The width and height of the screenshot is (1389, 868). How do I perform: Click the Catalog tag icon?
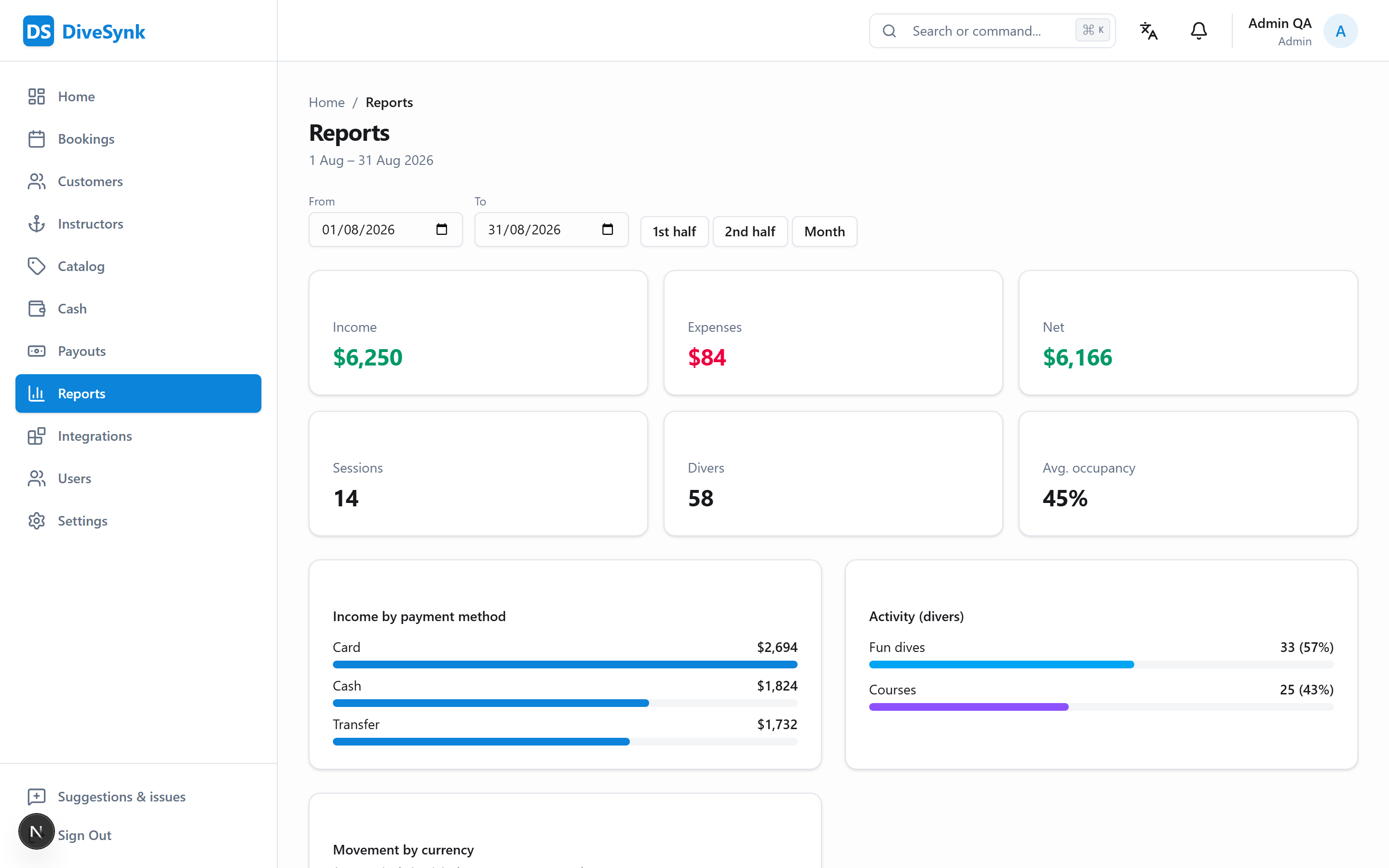[37, 266]
